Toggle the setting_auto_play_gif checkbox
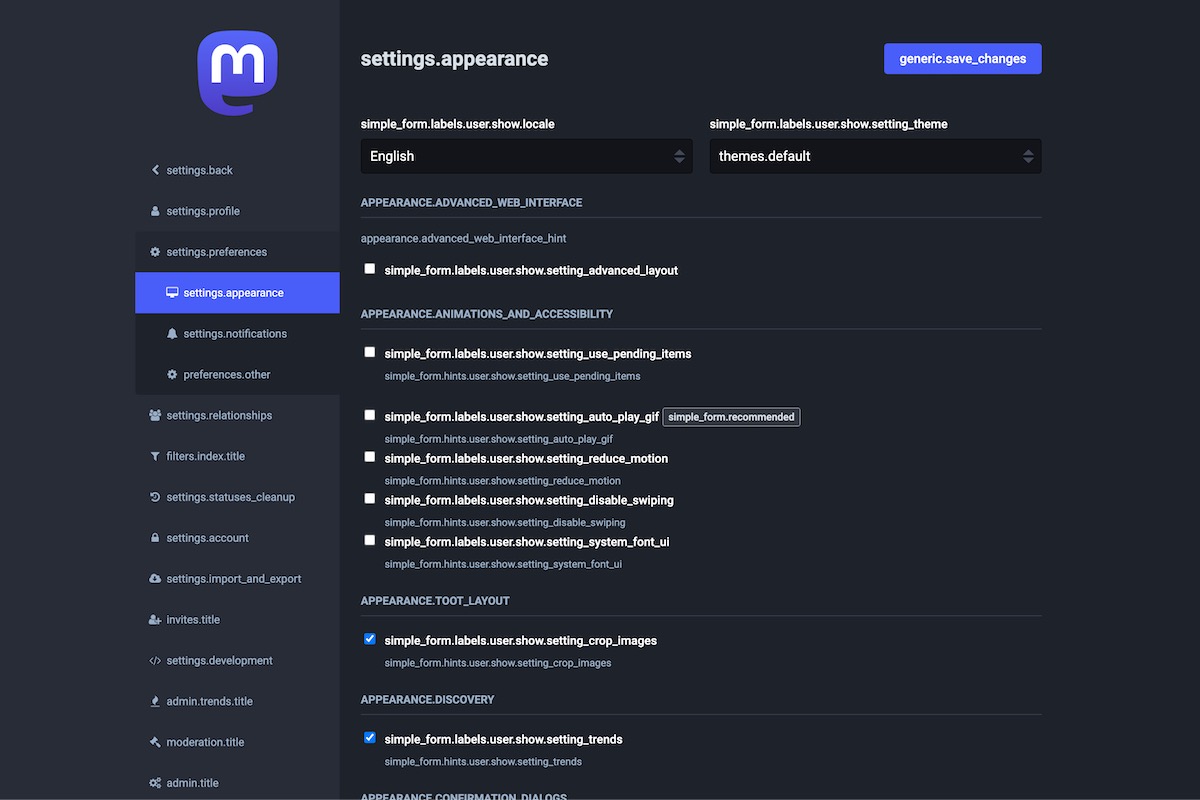 [x=370, y=415]
